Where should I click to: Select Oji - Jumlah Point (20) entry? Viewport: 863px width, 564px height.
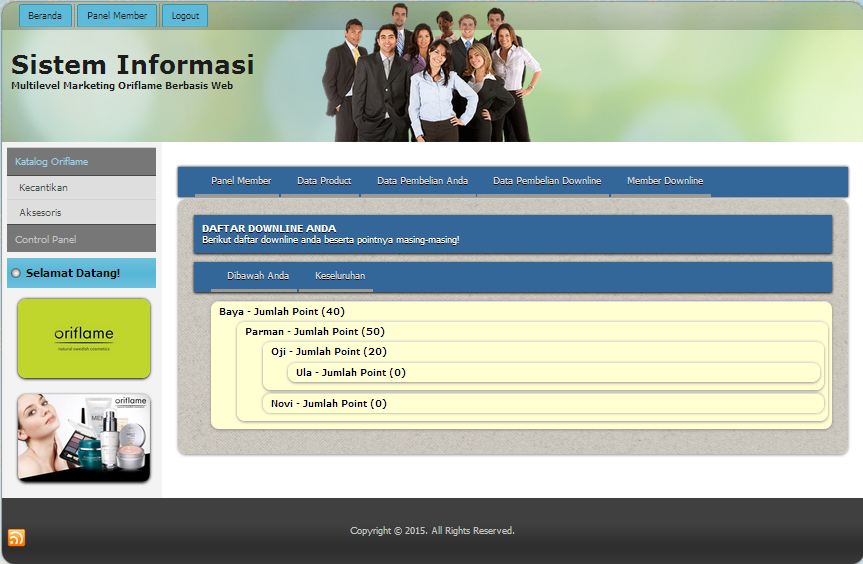pos(329,352)
